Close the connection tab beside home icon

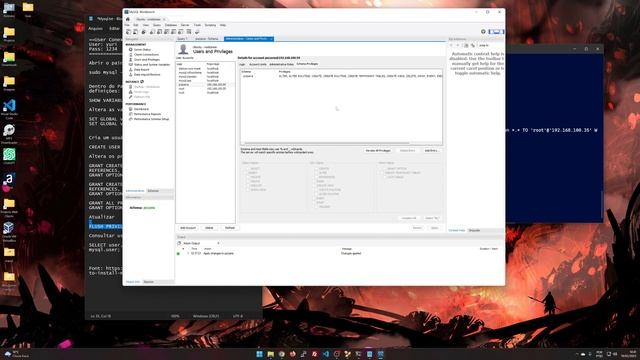164,19
